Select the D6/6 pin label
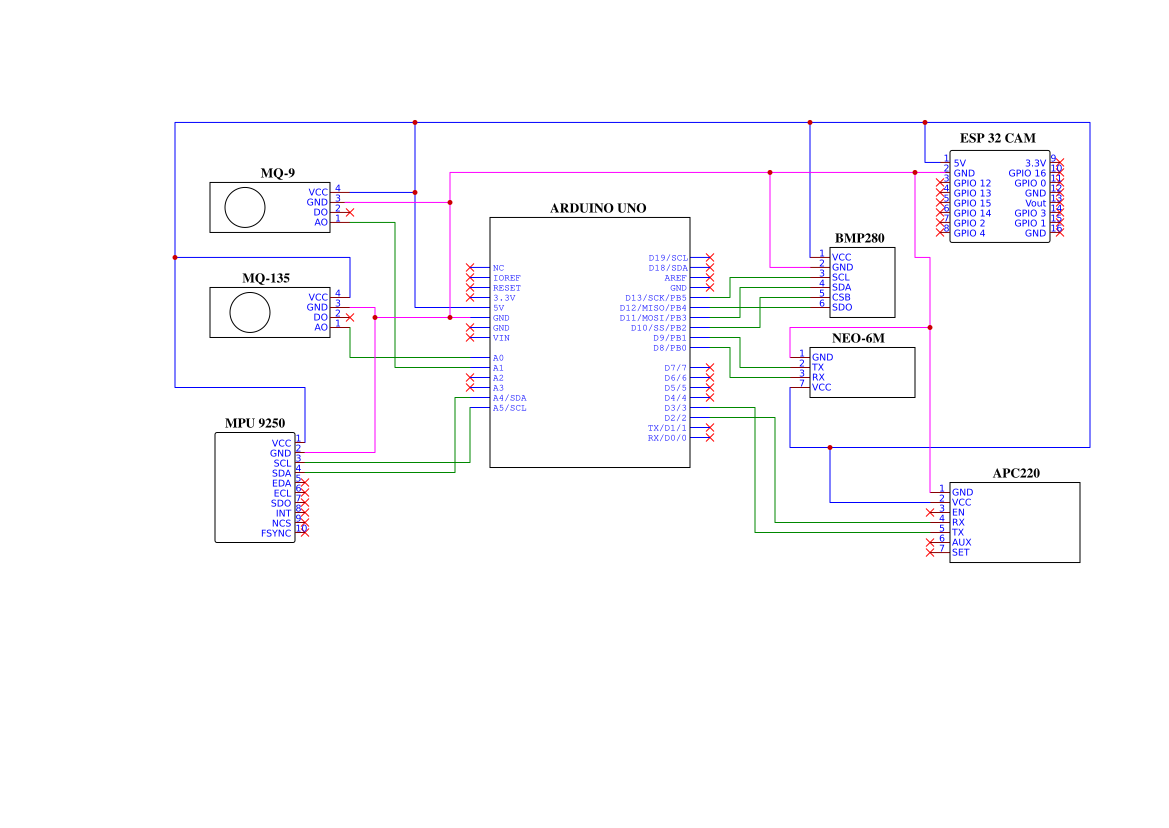The image size is (1169, 828). pyautogui.click(x=675, y=378)
